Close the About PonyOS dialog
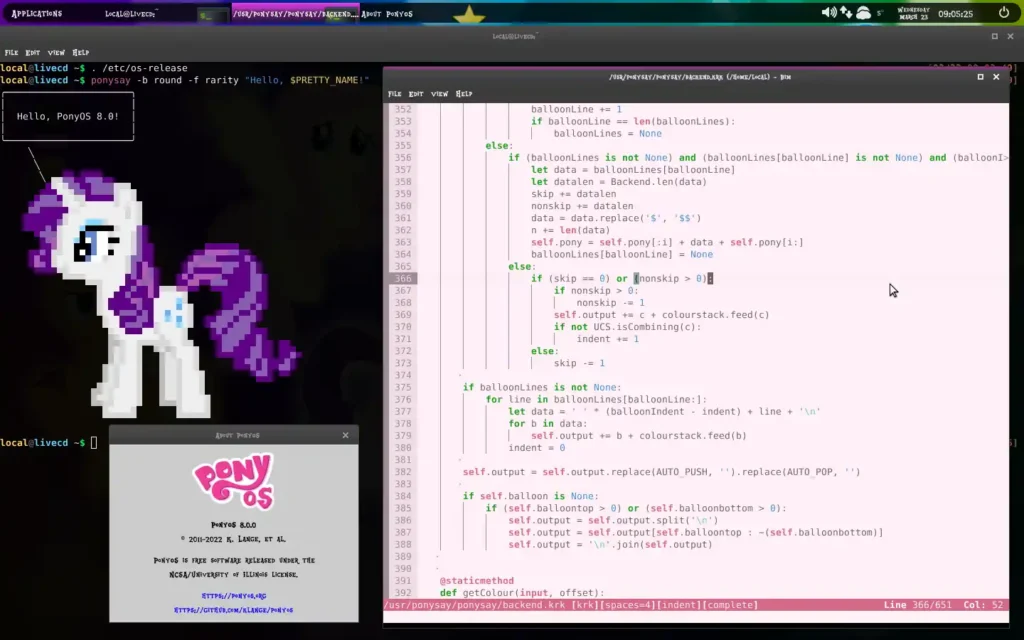The height and width of the screenshot is (640, 1024). coord(345,435)
